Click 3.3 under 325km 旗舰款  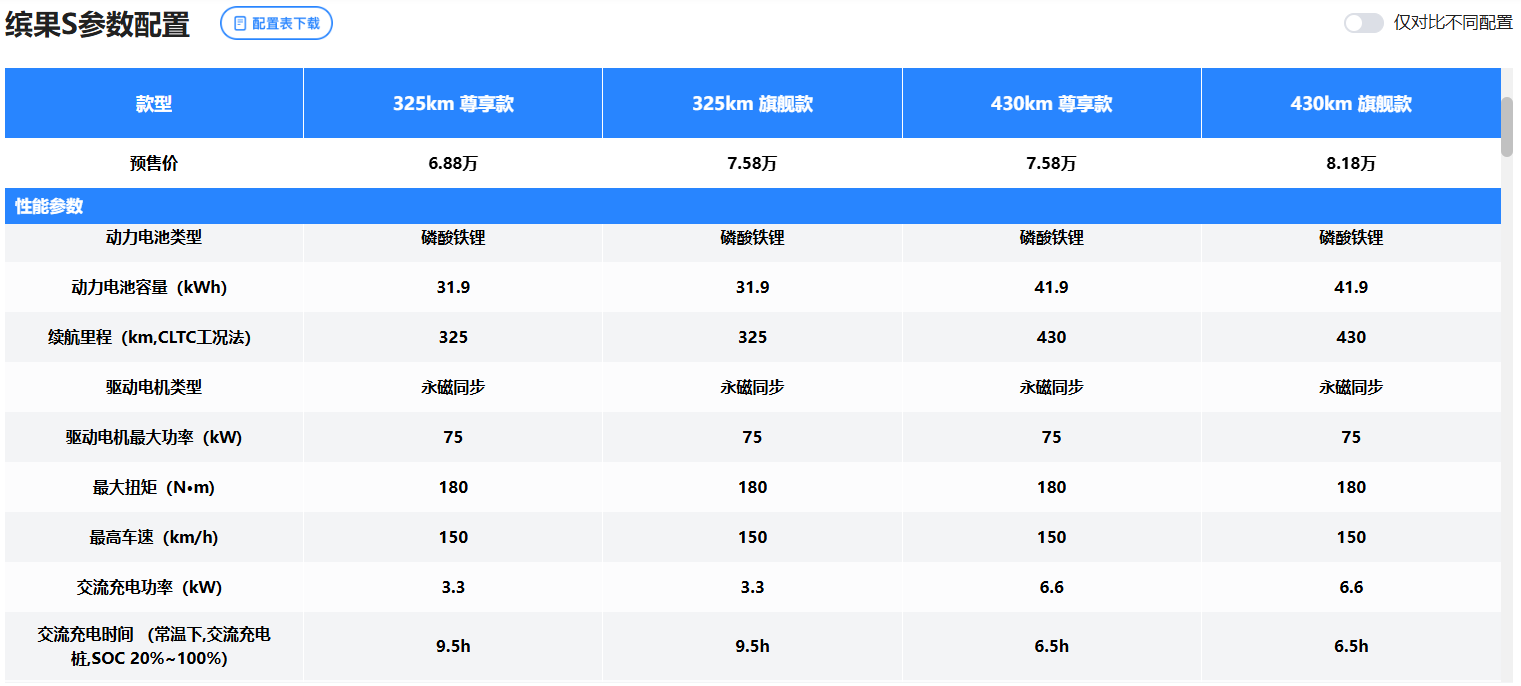[x=752, y=587]
